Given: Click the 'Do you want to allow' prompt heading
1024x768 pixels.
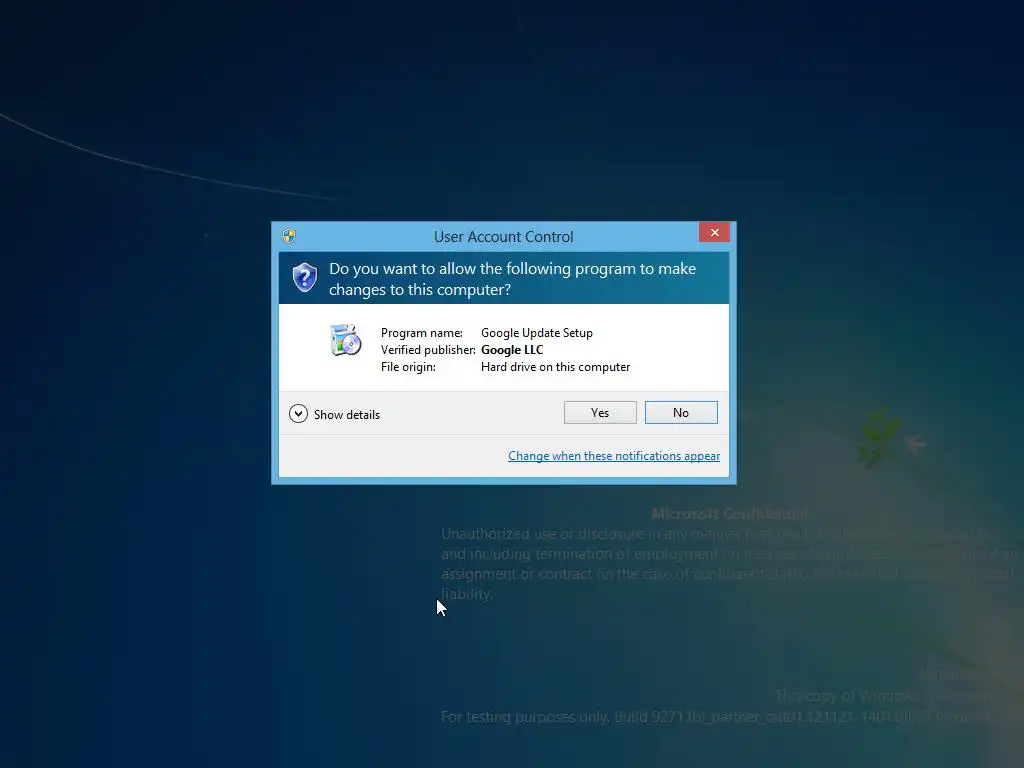Looking at the screenshot, I should 513,279.
